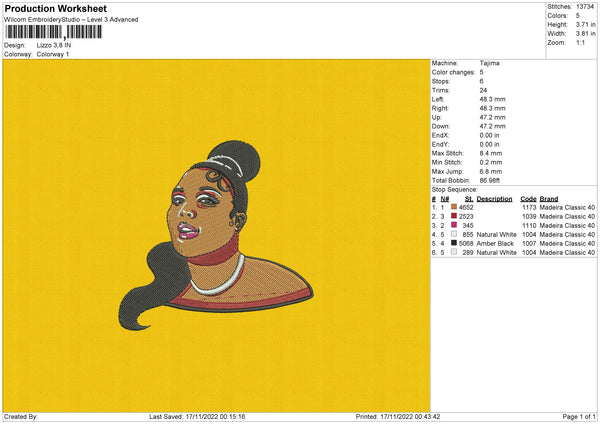
Task: Select stitch count '345' in row 3
Action: (x=468, y=225)
